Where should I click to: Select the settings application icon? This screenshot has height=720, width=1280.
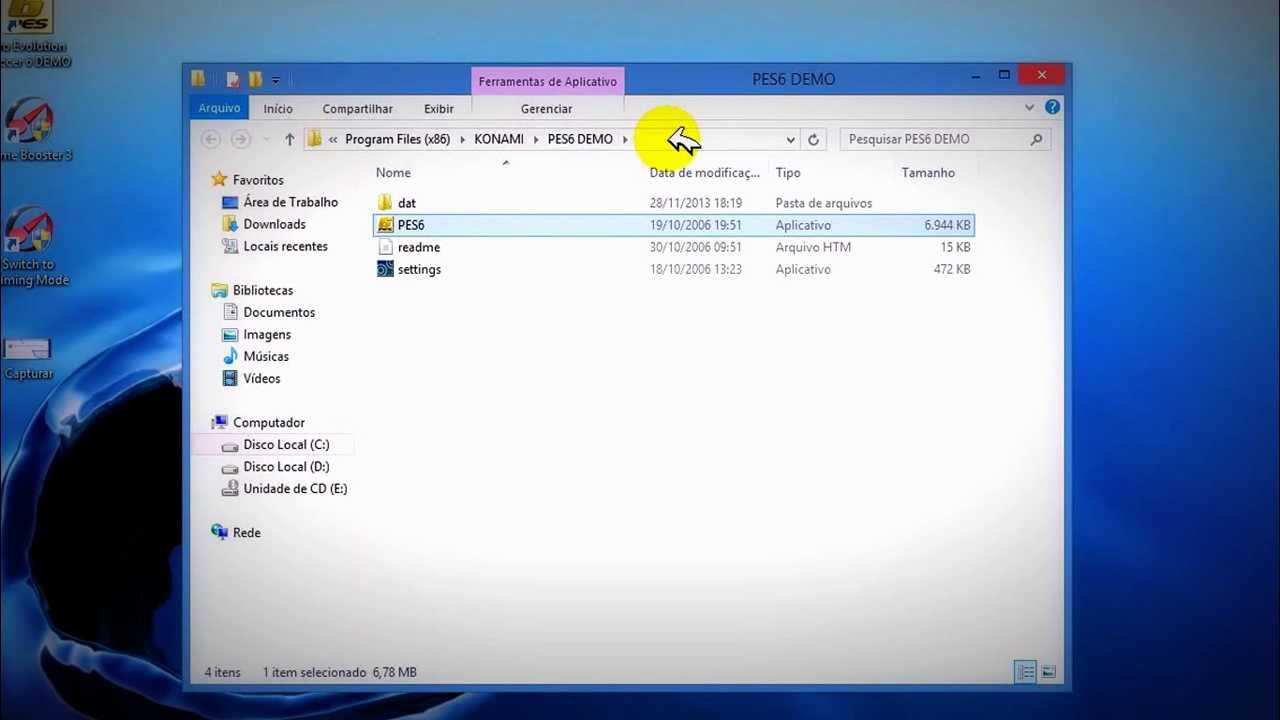385,269
